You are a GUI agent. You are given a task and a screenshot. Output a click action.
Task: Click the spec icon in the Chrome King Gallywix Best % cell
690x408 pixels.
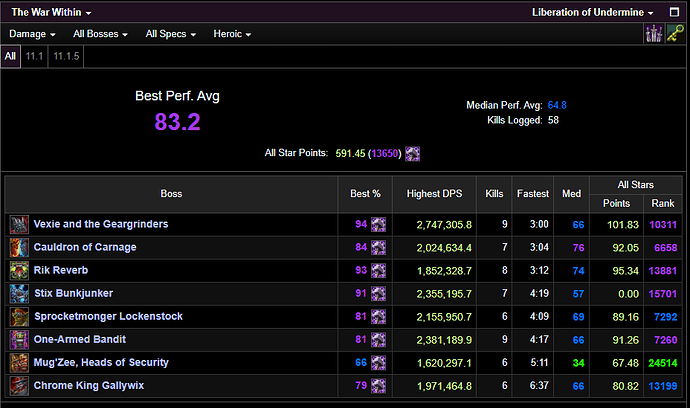pos(378,386)
